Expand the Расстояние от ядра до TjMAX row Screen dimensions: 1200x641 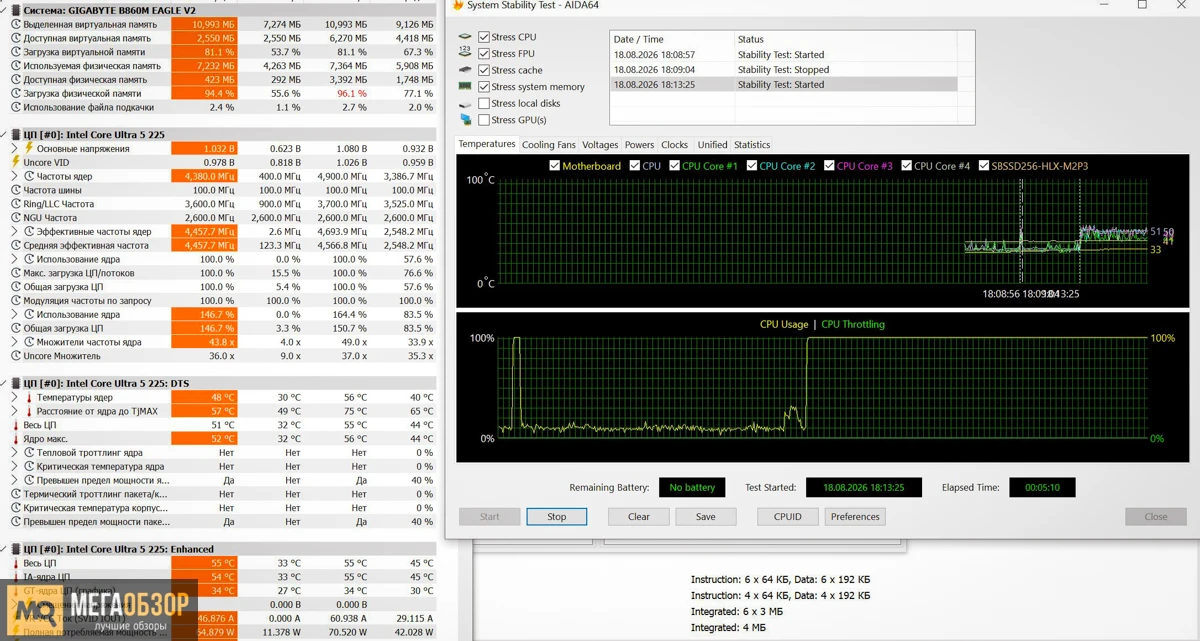tap(14, 411)
